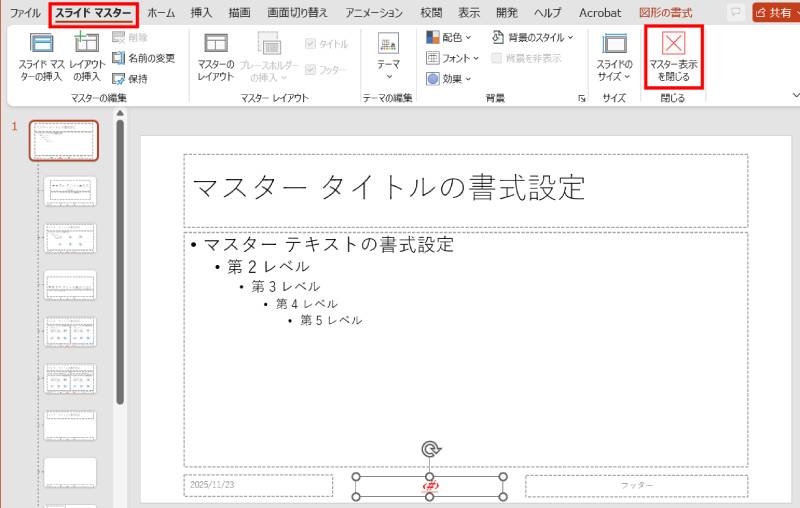Select Rename (名前の変更) command

(143, 58)
